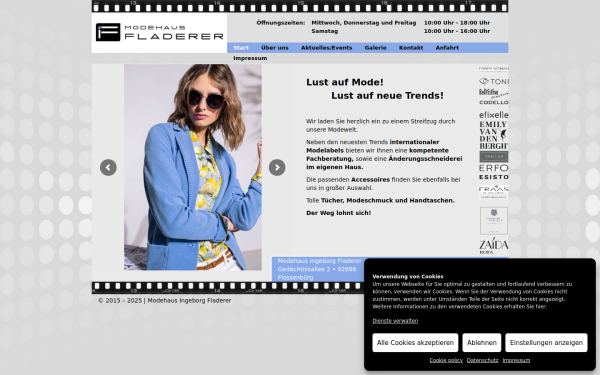Show cookie settings via Einstellungen anzeigen

pos(546,342)
